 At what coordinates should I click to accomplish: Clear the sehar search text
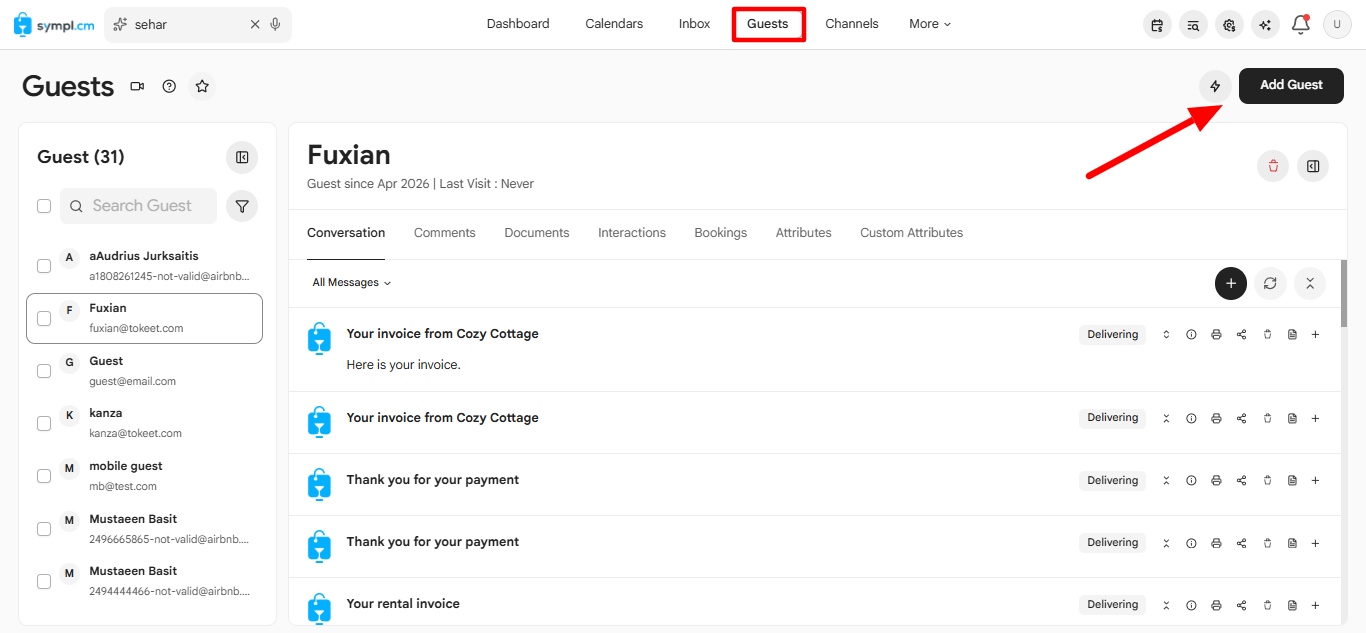(x=255, y=24)
